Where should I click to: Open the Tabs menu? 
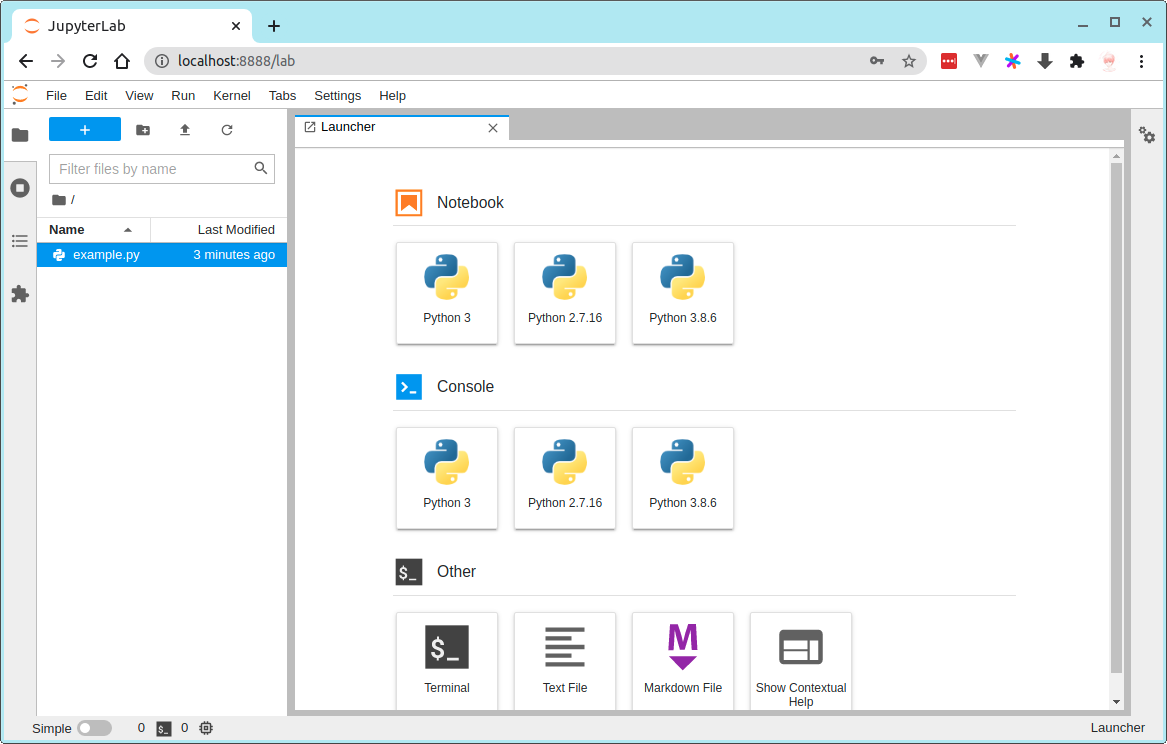click(x=282, y=95)
